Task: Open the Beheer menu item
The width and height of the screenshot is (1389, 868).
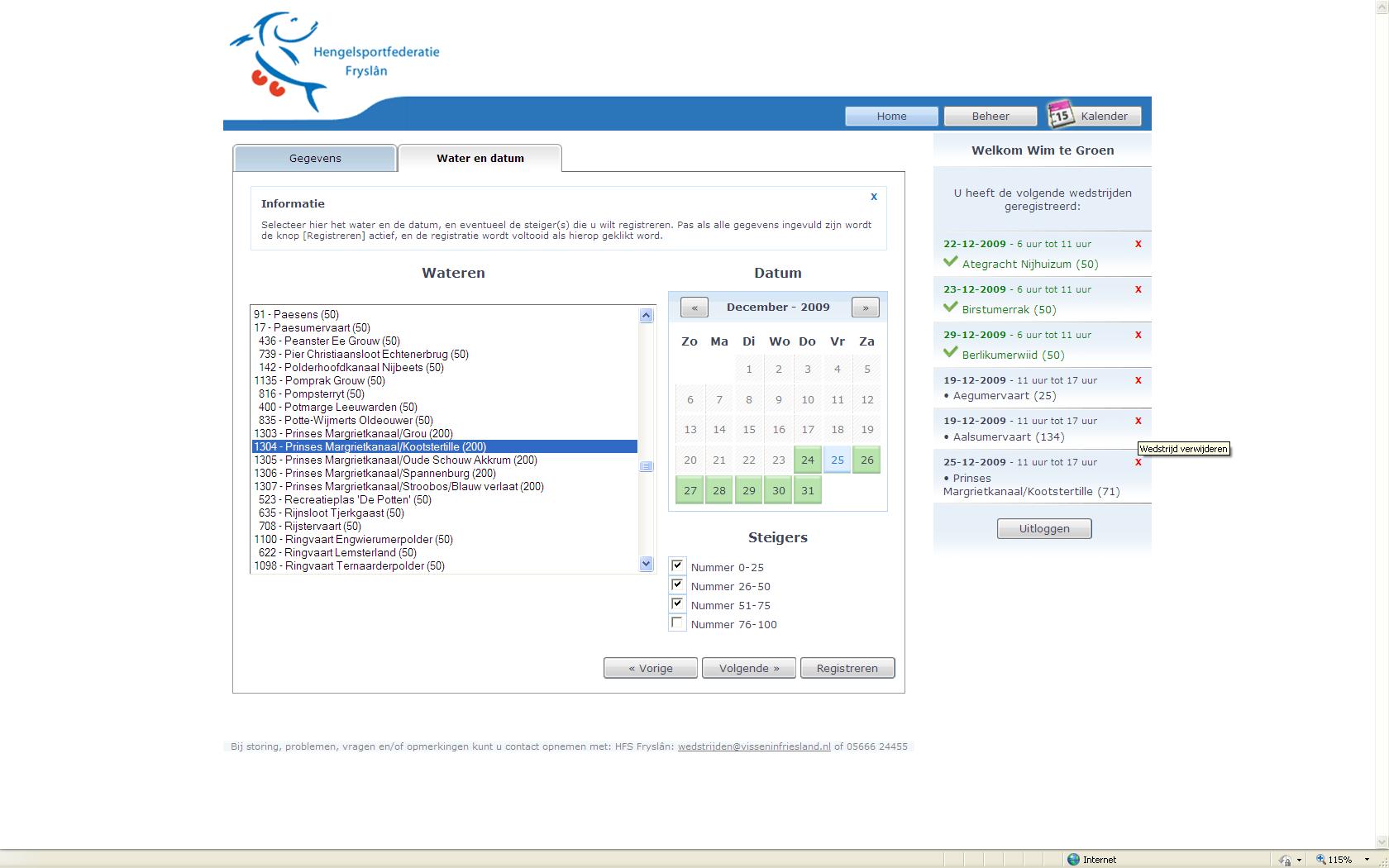Action: [x=990, y=117]
